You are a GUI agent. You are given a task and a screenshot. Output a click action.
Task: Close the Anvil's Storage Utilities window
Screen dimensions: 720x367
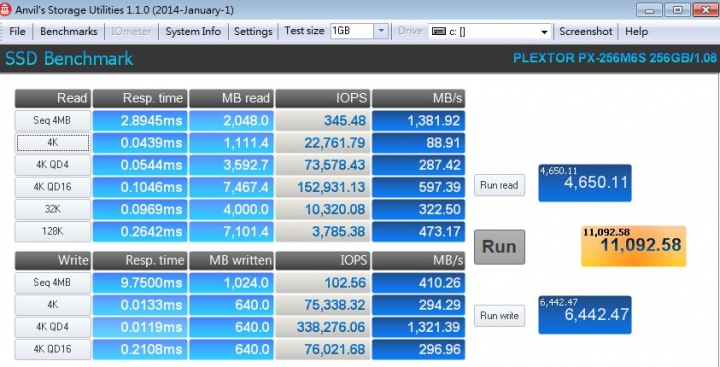click(x=706, y=10)
